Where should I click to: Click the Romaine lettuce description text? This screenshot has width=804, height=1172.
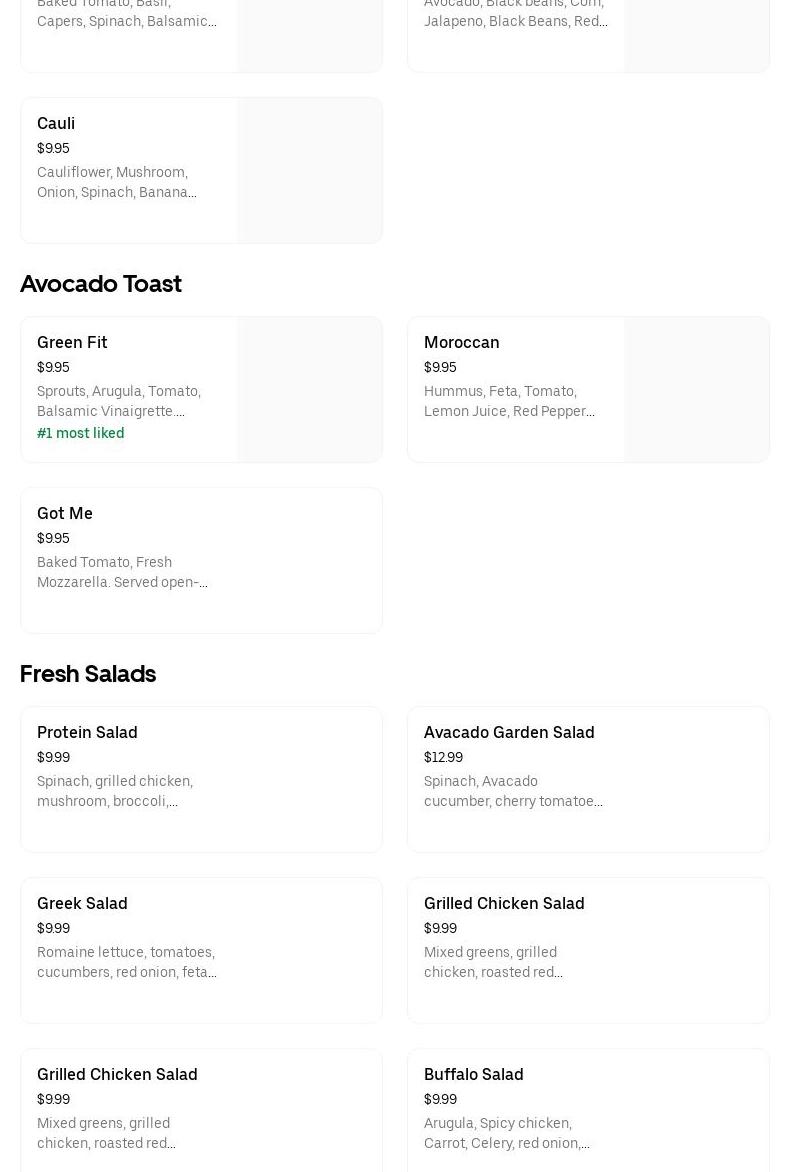pyautogui.click(x=126, y=962)
